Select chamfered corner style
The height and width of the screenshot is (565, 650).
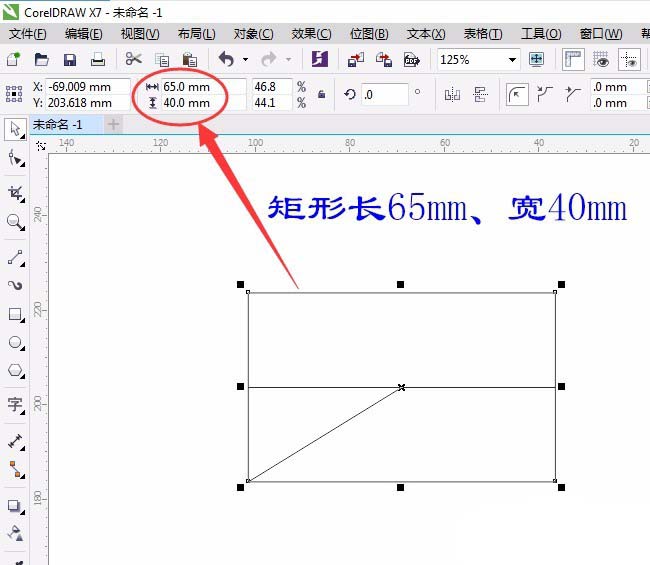click(572, 95)
